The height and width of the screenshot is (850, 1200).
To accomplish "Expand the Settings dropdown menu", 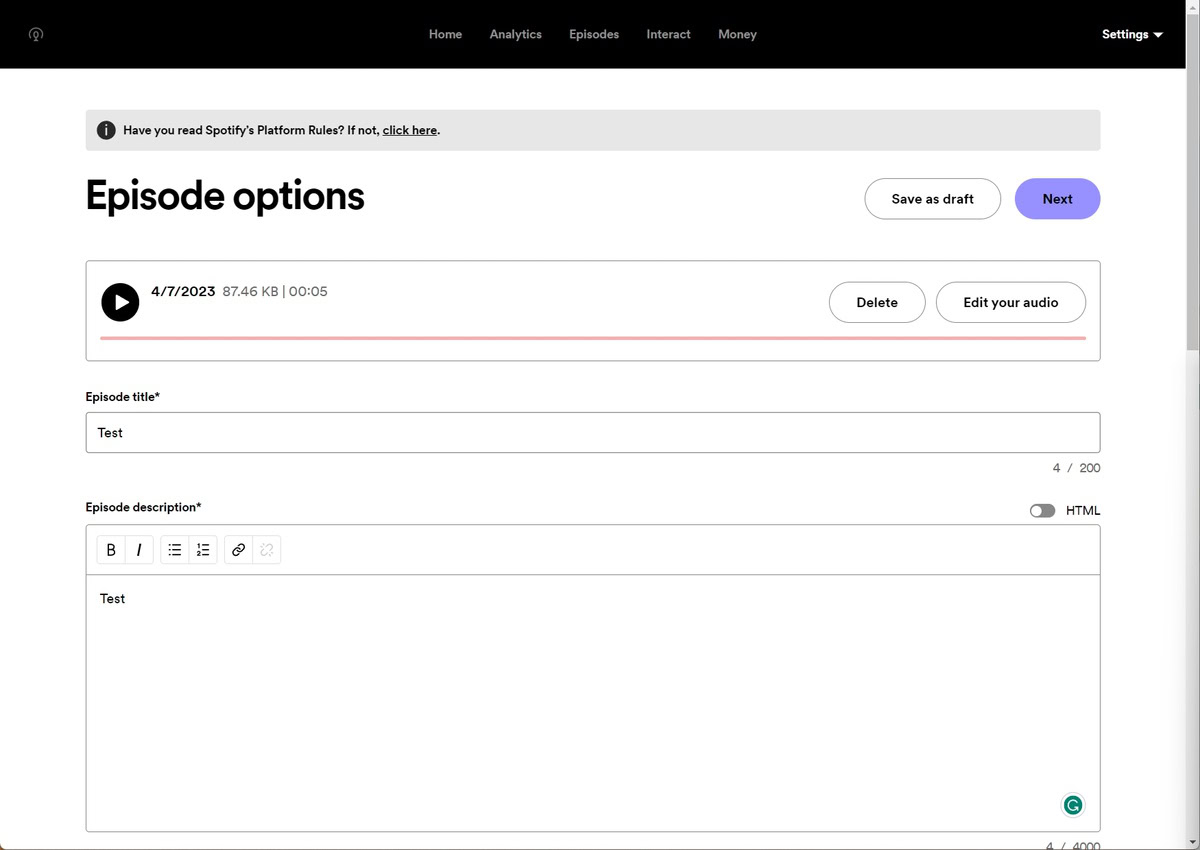I will coord(1132,34).
